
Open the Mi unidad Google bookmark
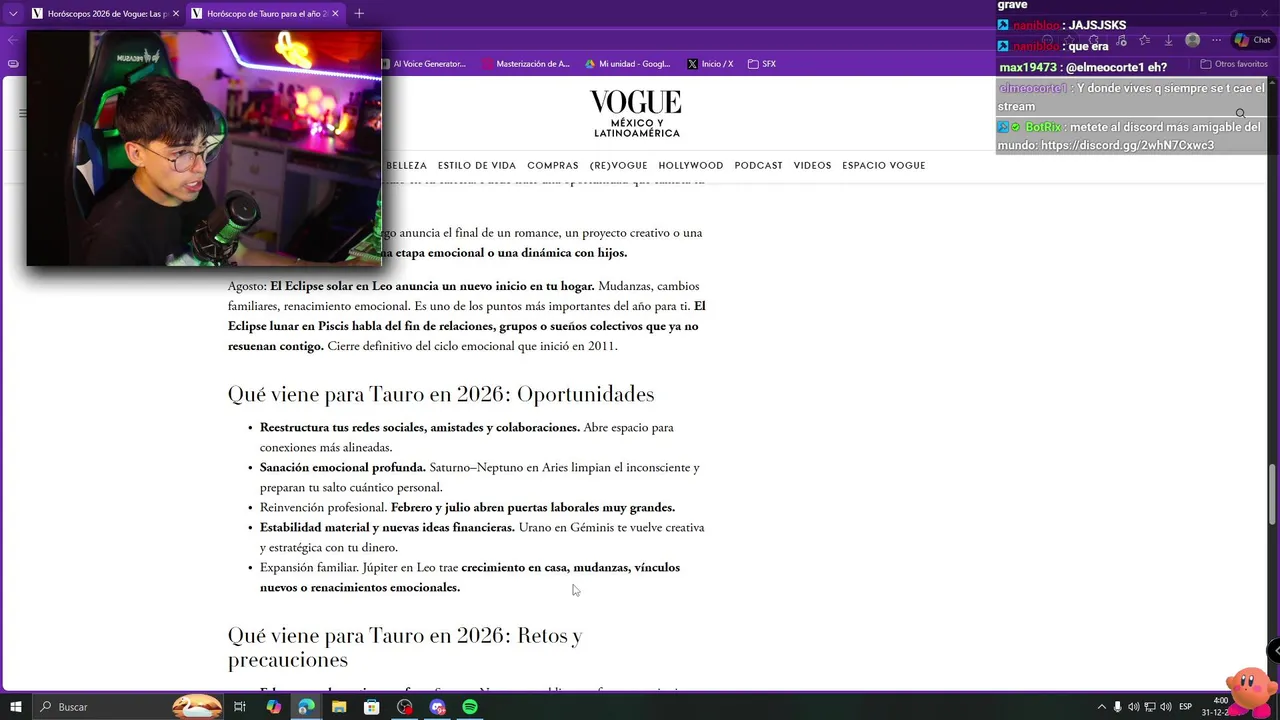pos(628,64)
